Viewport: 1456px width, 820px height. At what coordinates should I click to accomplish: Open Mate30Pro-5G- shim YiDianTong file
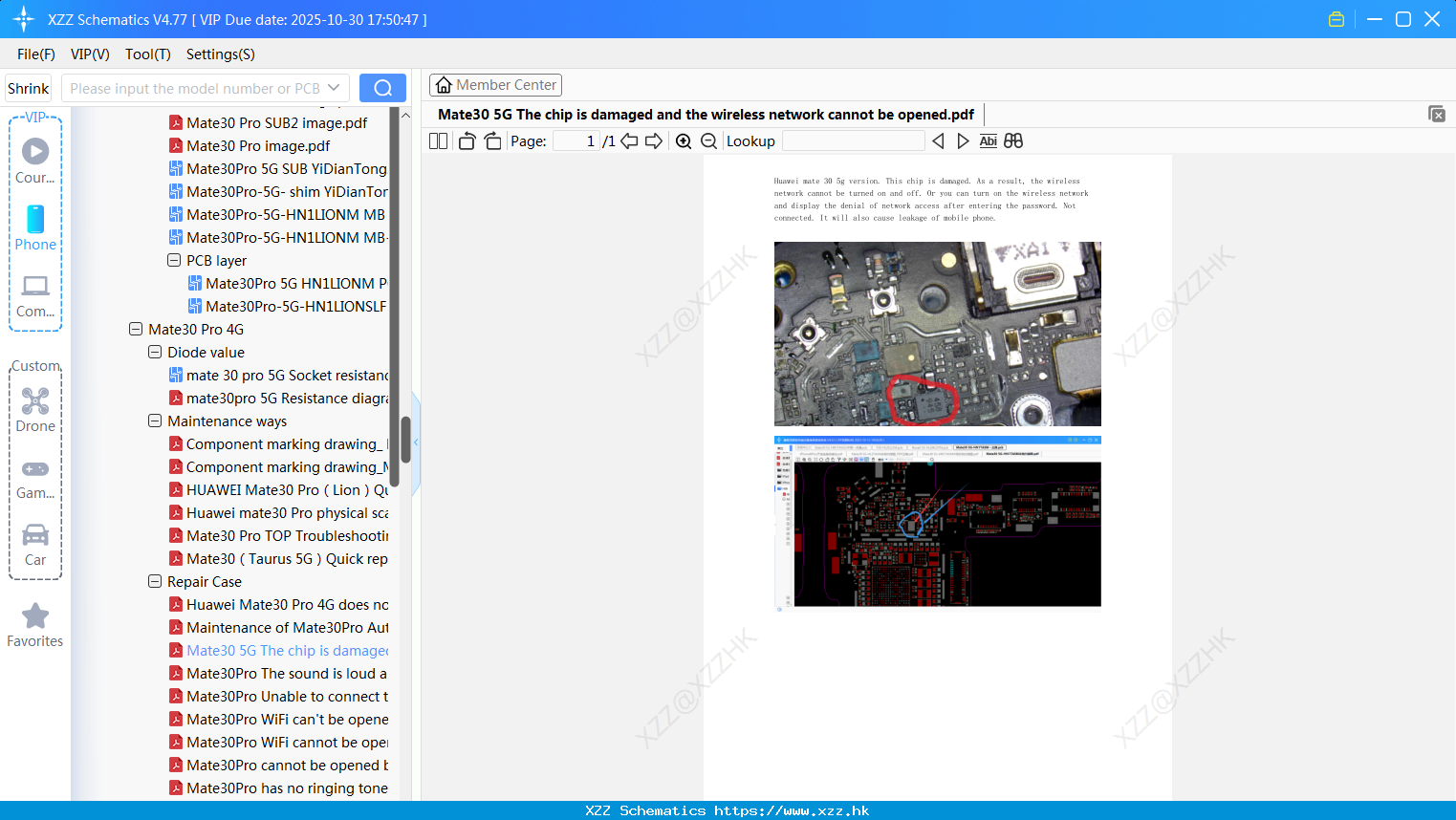tap(278, 191)
